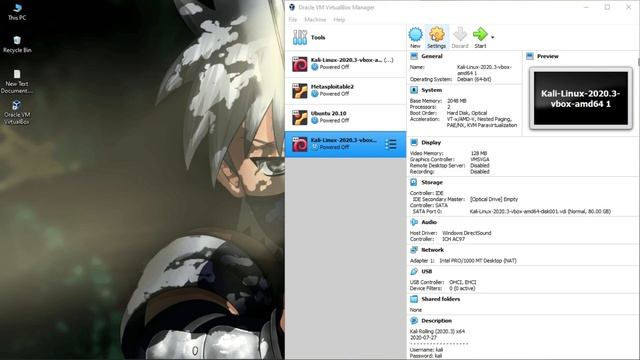Select the Recycle Bin desktop icon
This screenshot has height=360, width=640.
(17, 44)
